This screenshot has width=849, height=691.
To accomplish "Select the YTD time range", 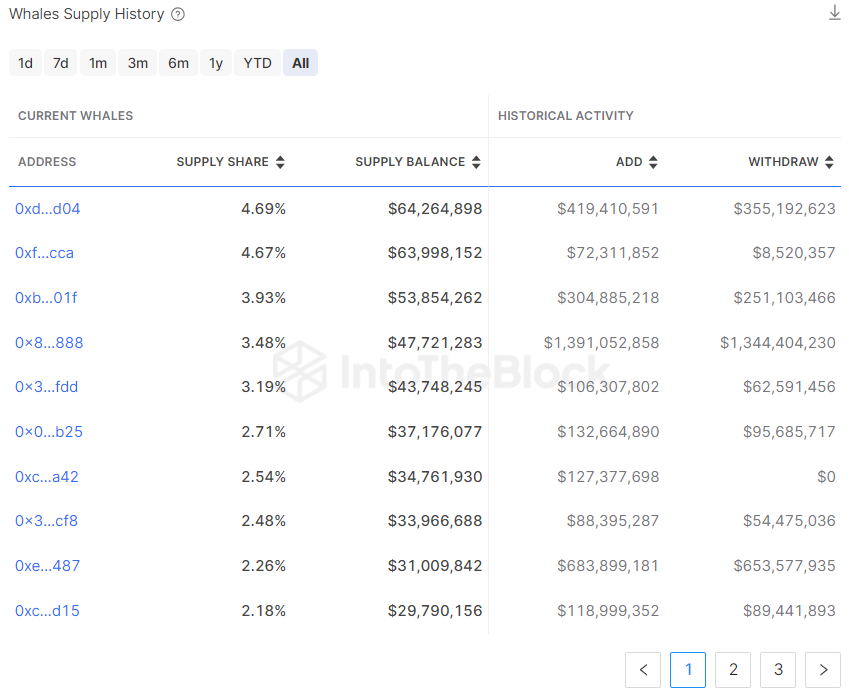I will click(x=257, y=63).
